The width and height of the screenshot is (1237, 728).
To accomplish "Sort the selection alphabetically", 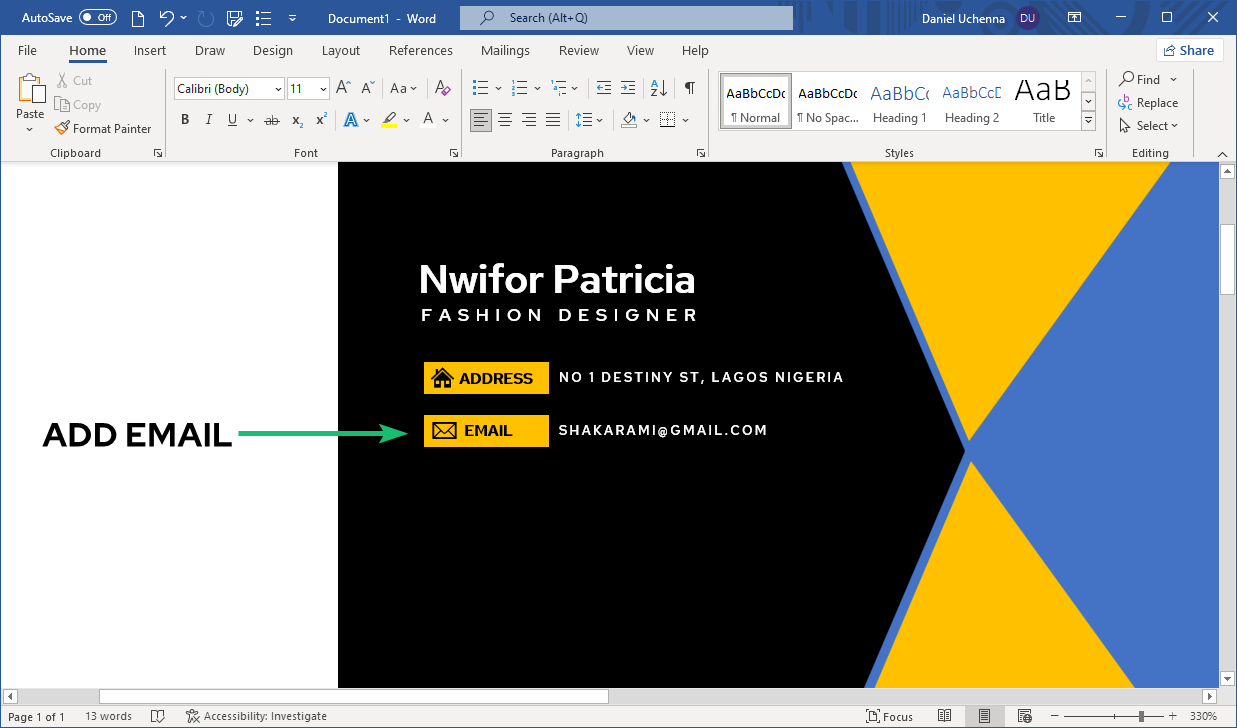I will click(659, 88).
